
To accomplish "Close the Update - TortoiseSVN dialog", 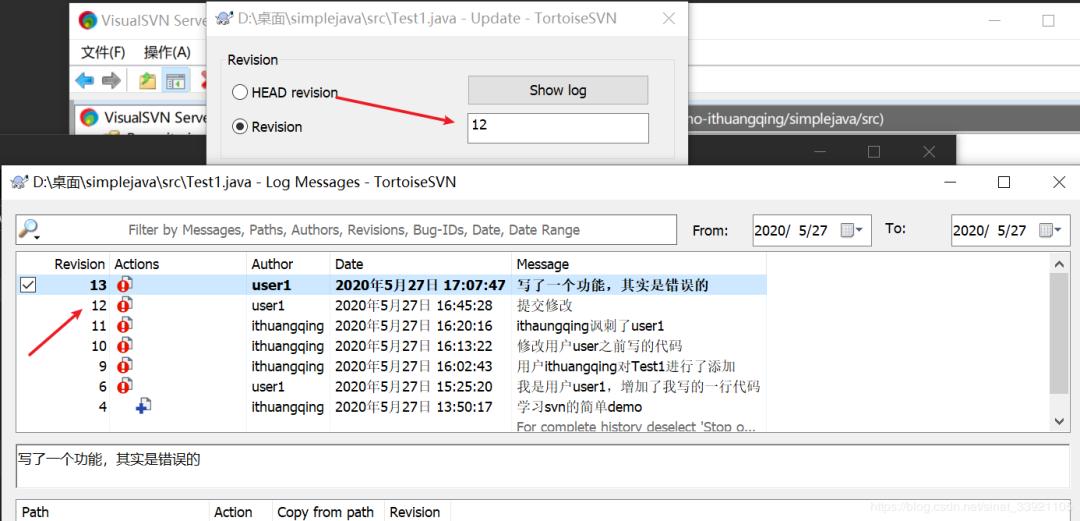I will [x=668, y=19].
